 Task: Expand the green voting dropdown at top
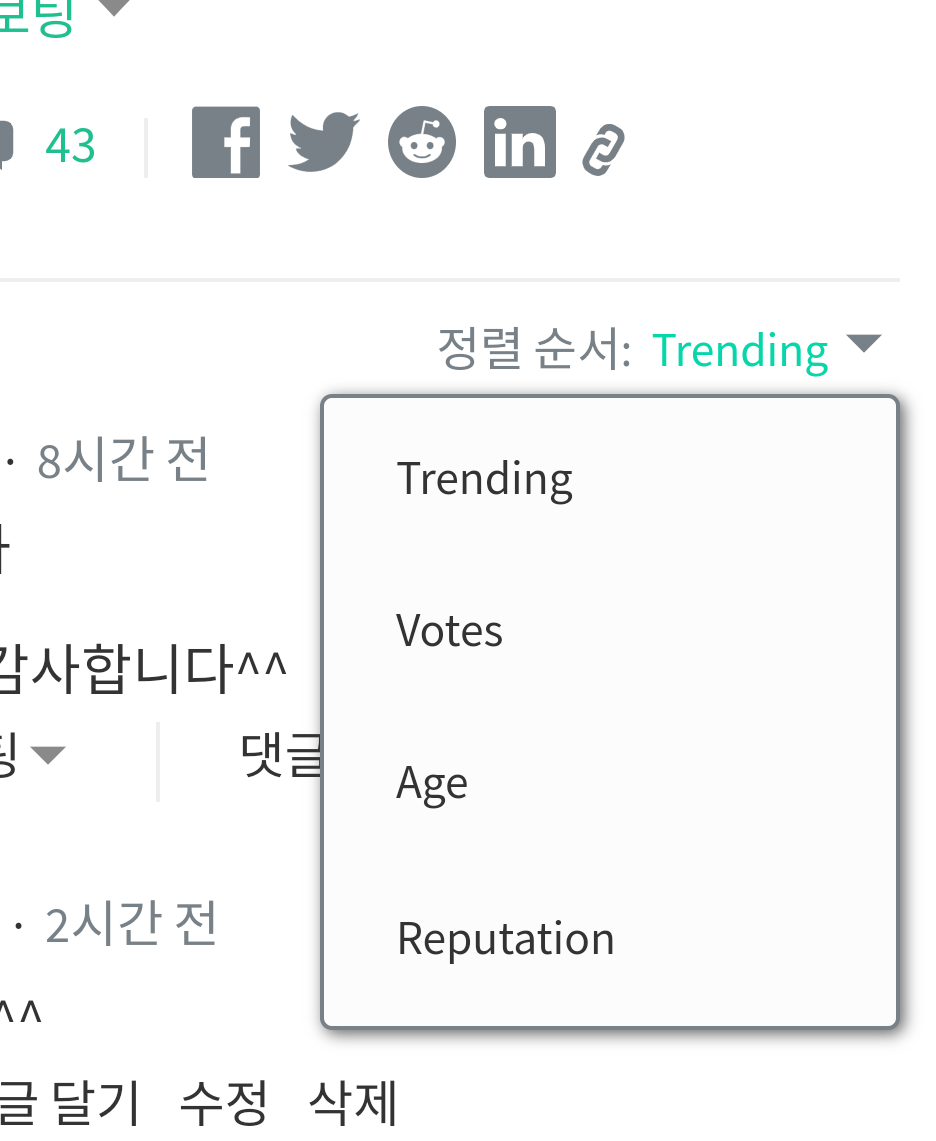click(114, 8)
